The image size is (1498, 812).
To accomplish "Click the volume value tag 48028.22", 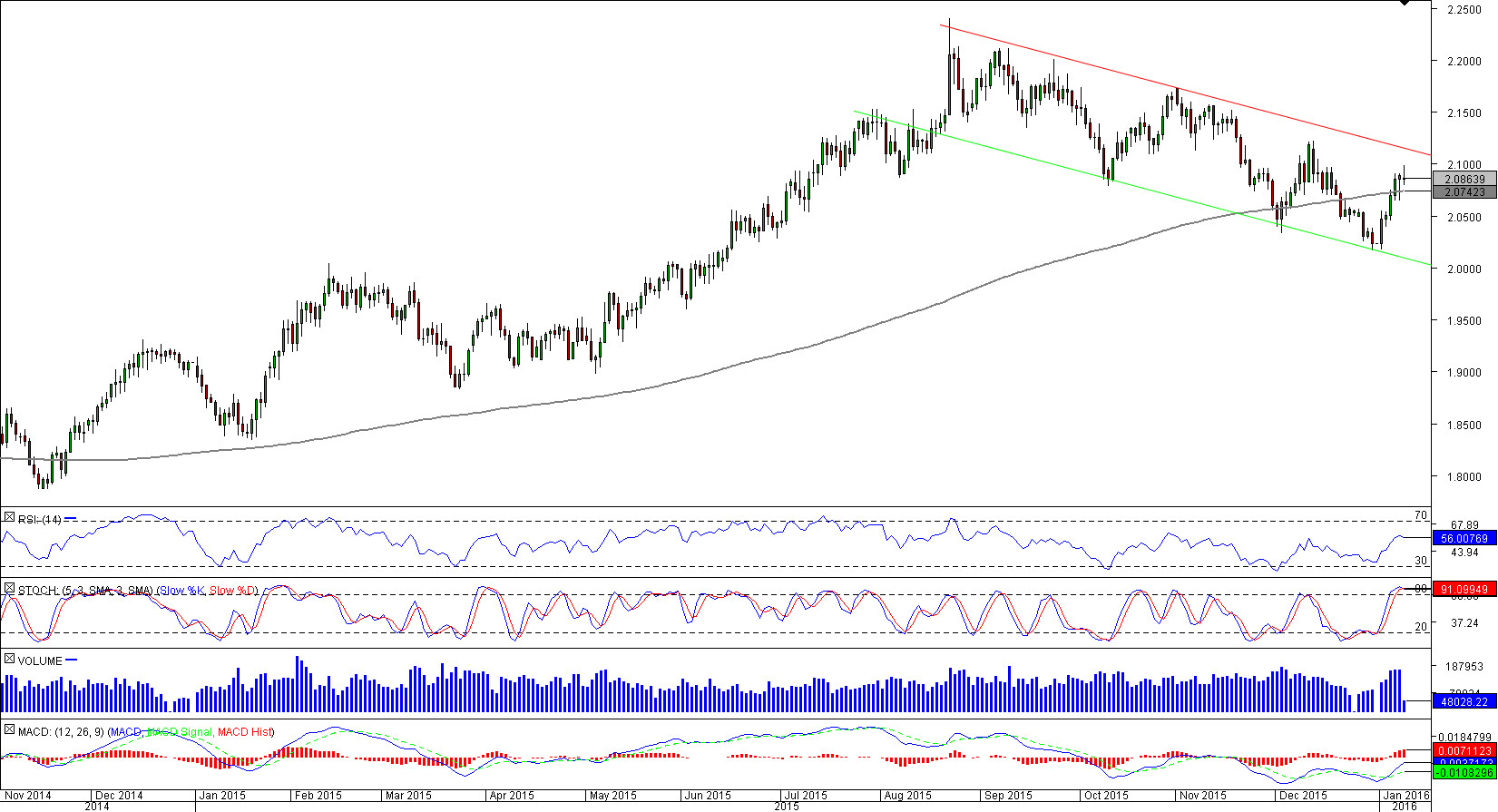I will (1464, 701).
